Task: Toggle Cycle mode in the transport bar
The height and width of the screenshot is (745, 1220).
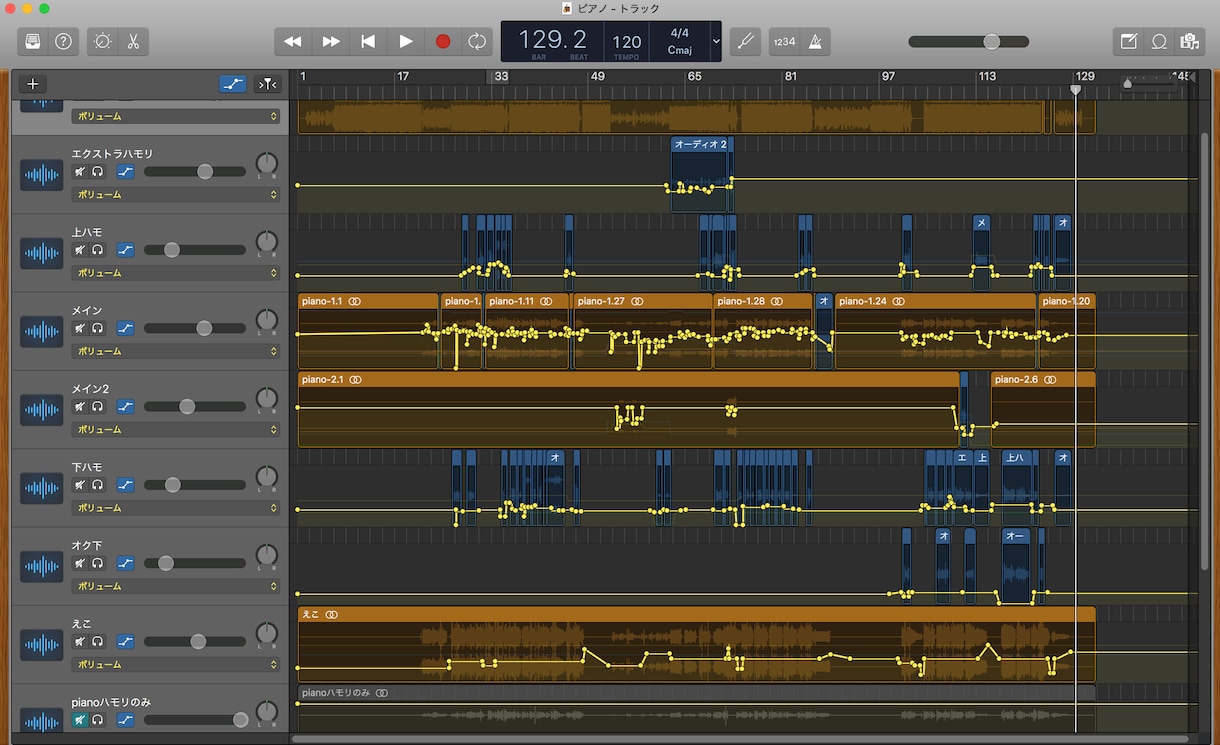Action: click(x=478, y=41)
